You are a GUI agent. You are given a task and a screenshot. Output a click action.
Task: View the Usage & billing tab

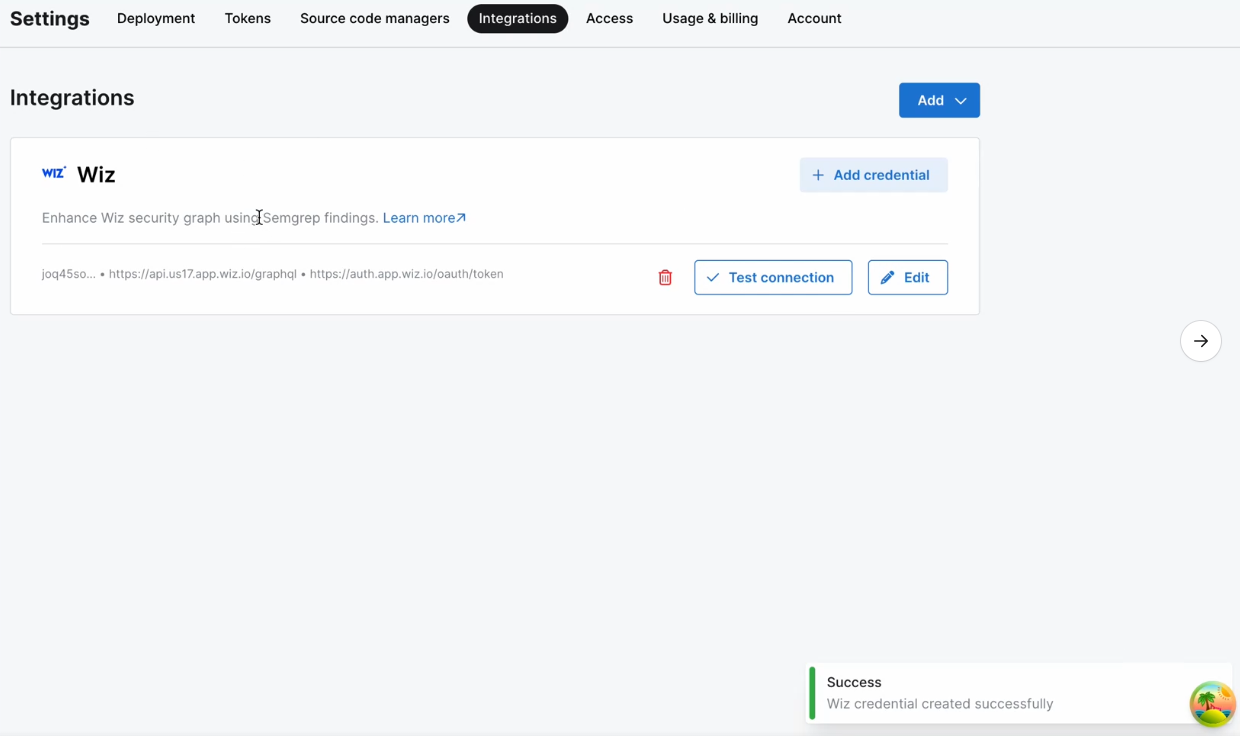pyautogui.click(x=709, y=18)
